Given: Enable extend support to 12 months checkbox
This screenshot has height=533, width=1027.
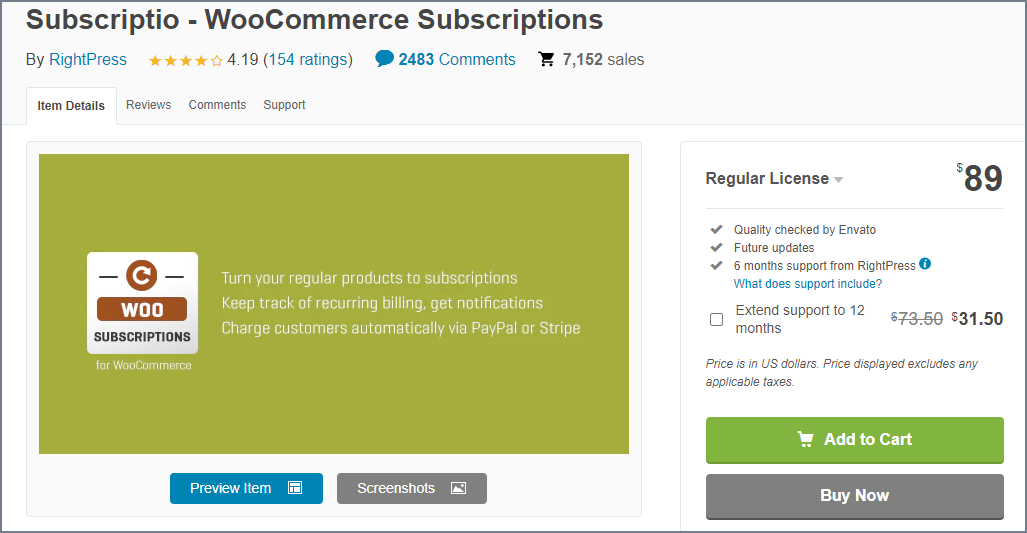Looking at the screenshot, I should coord(716,320).
